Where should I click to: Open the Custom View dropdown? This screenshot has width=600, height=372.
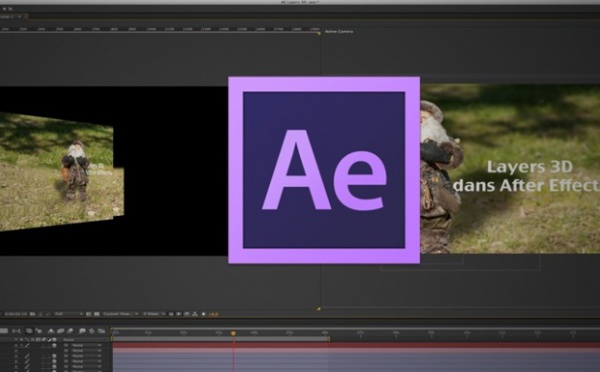(120, 314)
